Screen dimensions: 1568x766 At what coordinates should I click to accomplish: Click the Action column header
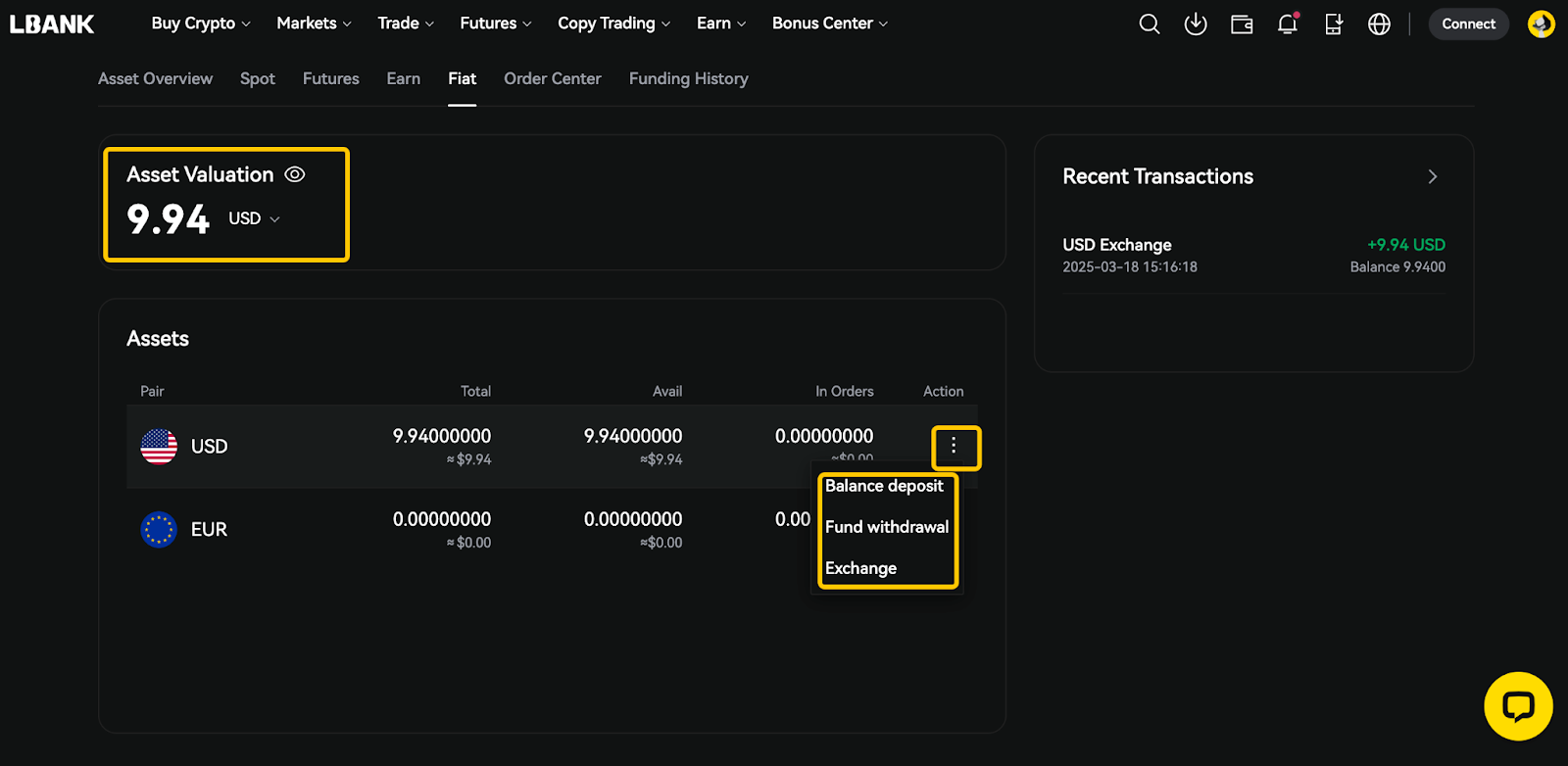(x=944, y=391)
